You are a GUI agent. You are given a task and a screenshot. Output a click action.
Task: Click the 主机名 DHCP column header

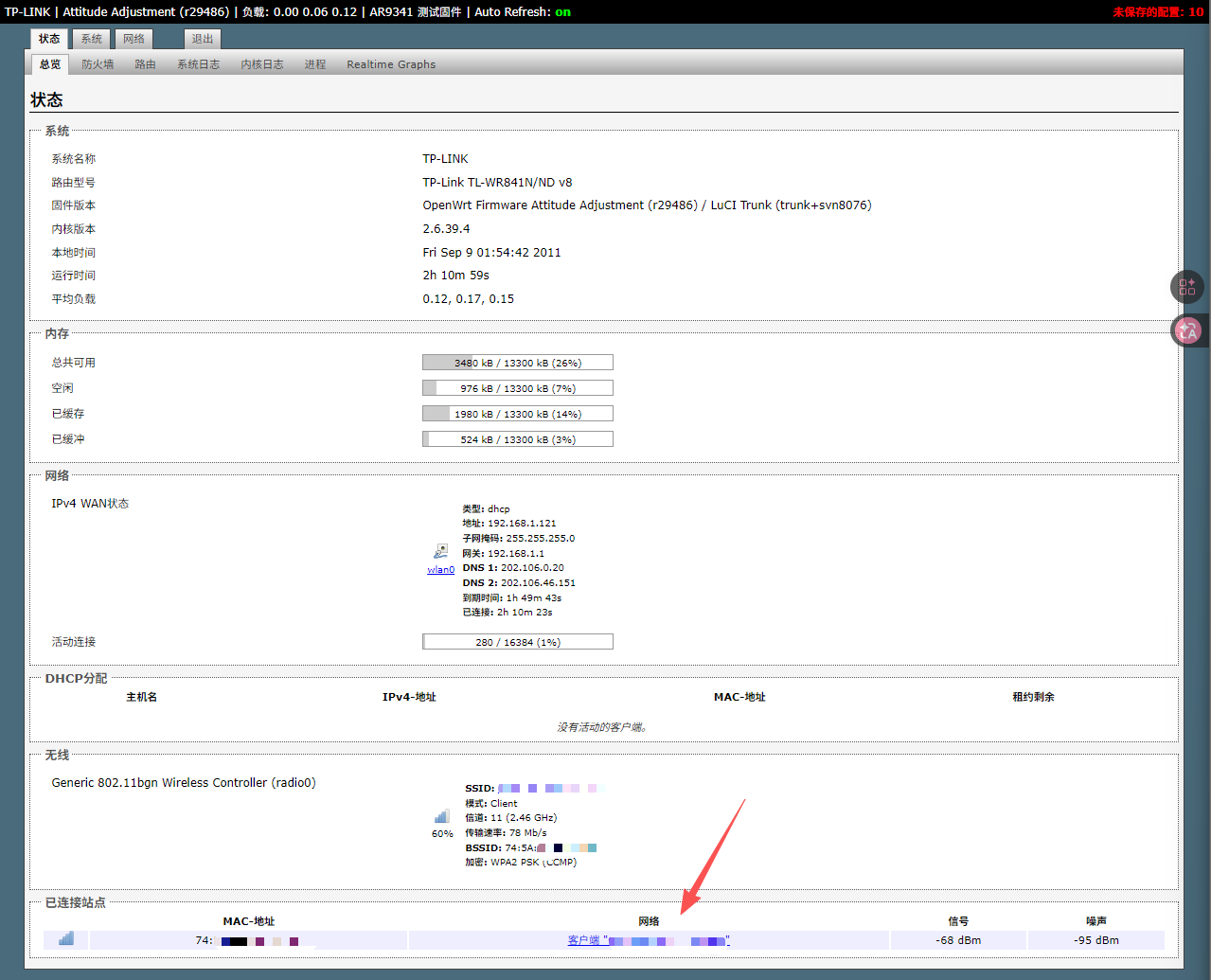[x=142, y=697]
